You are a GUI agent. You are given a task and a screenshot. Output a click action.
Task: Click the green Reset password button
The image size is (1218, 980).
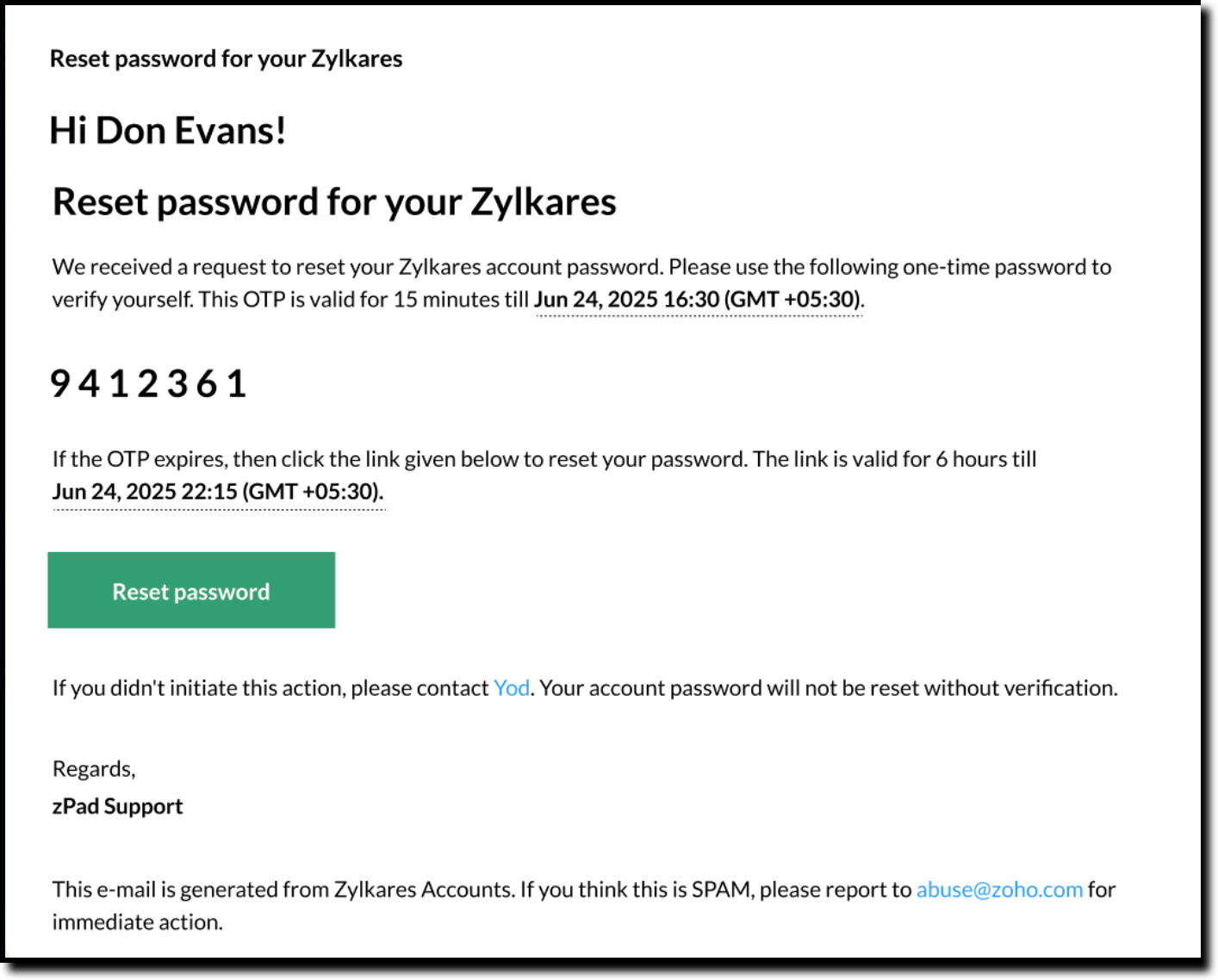(191, 591)
